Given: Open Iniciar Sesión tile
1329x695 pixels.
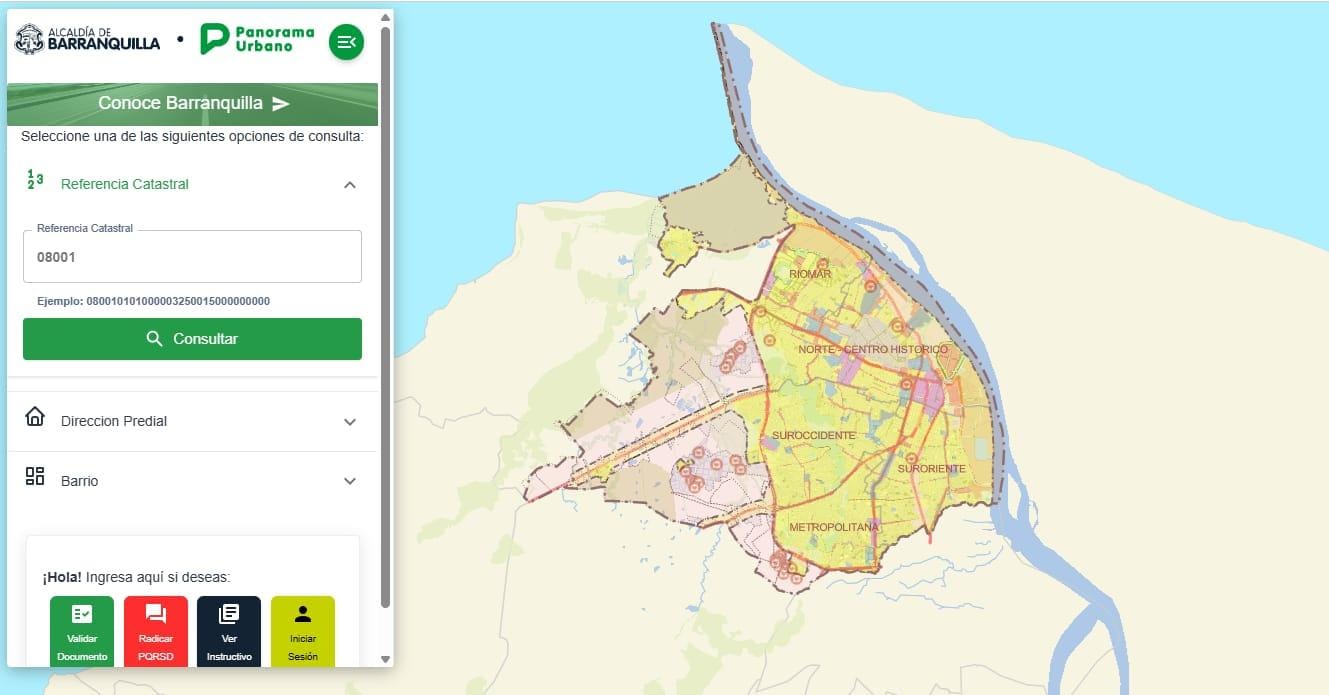Looking at the screenshot, I should pyautogui.click(x=302, y=632).
